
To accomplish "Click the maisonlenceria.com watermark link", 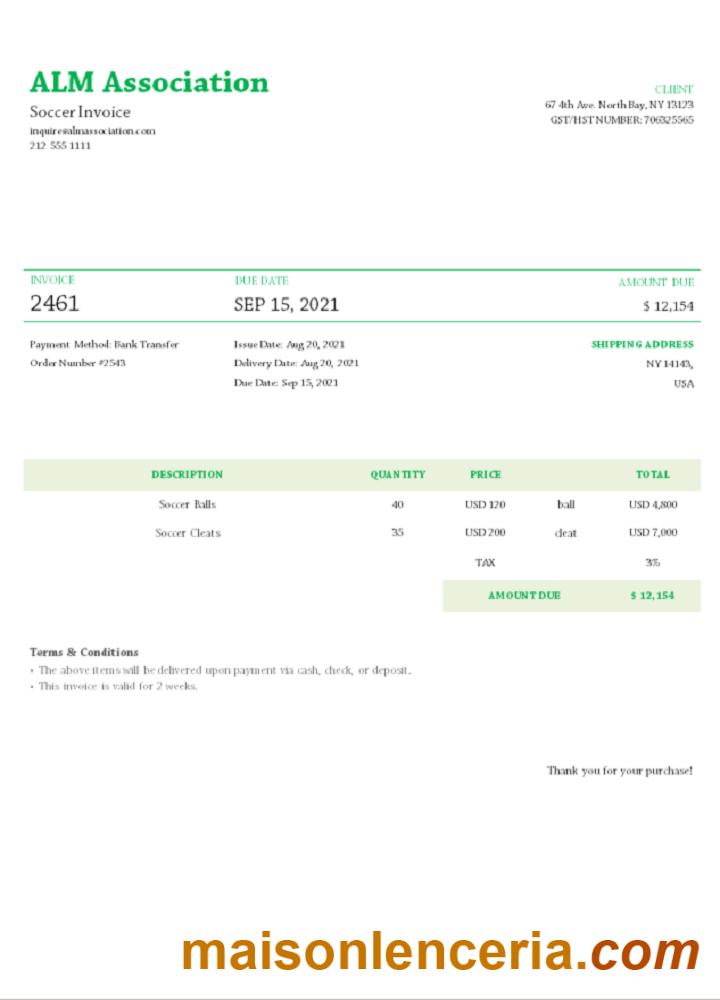I will point(440,951).
